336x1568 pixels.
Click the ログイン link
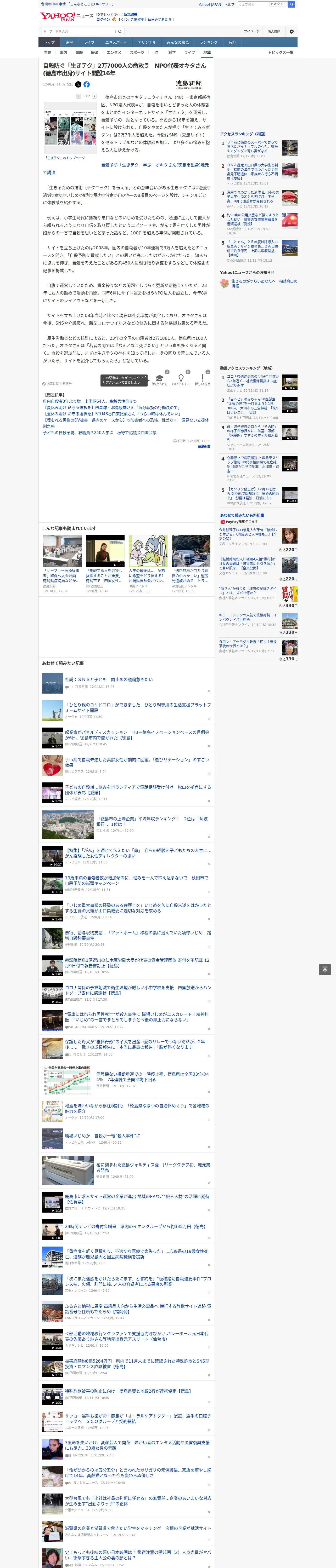pyautogui.click(x=103, y=20)
